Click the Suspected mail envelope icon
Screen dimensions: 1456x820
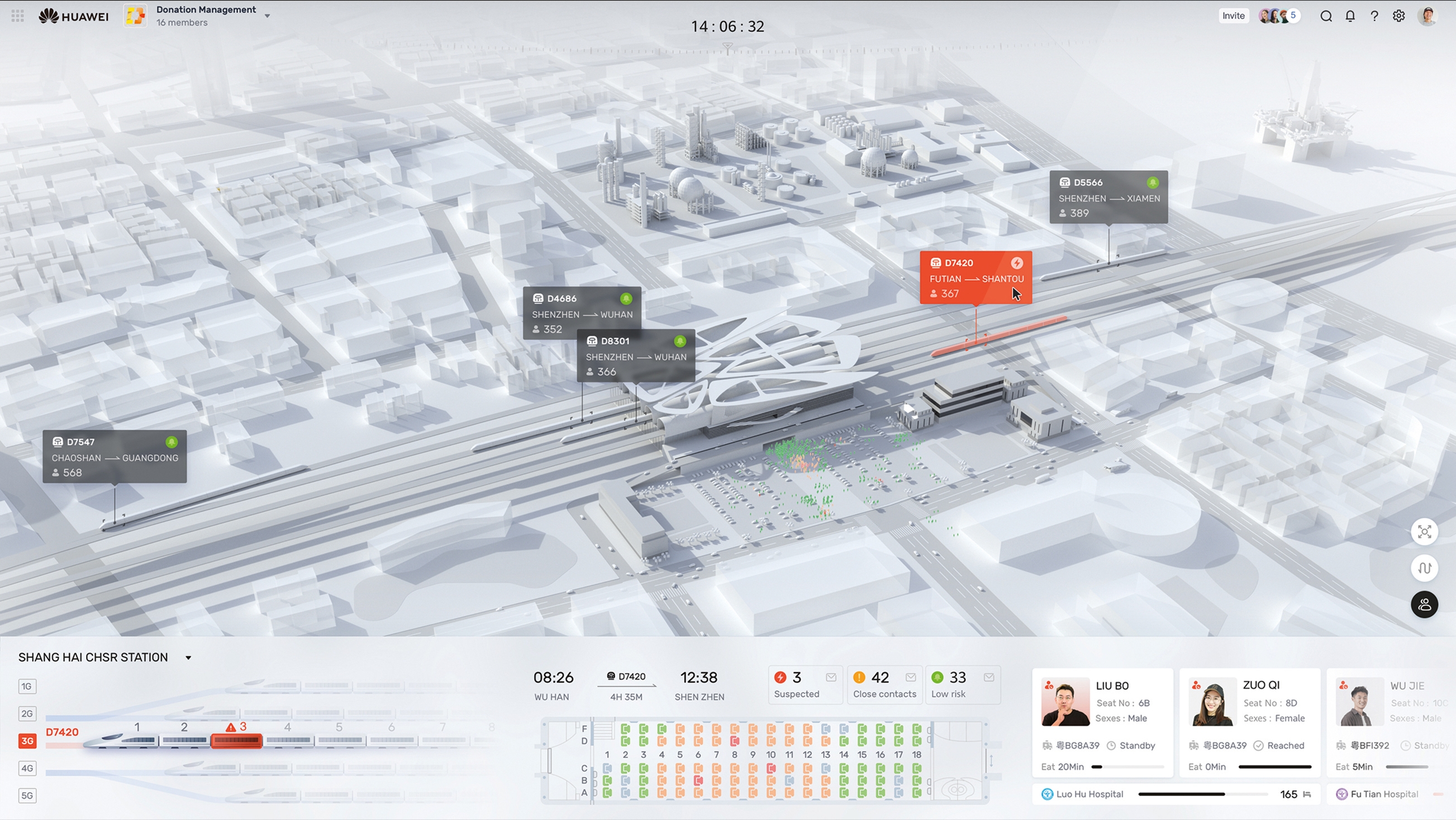click(x=831, y=678)
